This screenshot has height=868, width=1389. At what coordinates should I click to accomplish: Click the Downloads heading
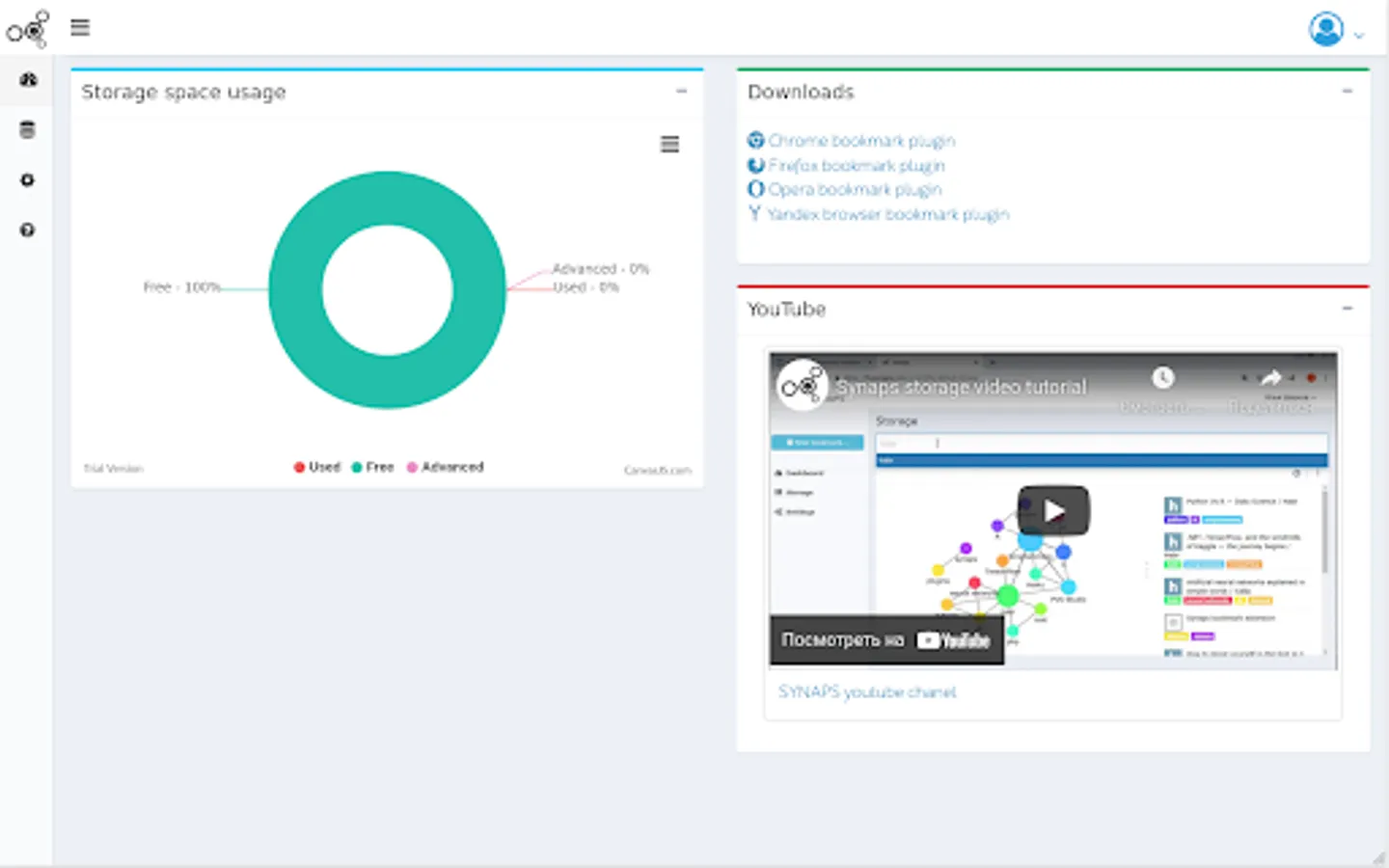pos(801,92)
